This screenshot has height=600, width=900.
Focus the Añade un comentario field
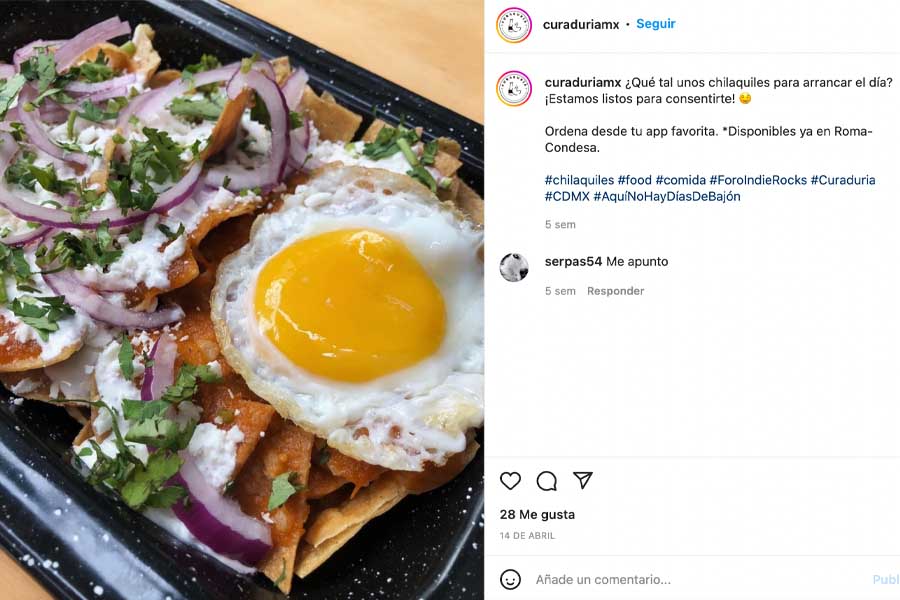pyautogui.click(x=700, y=579)
